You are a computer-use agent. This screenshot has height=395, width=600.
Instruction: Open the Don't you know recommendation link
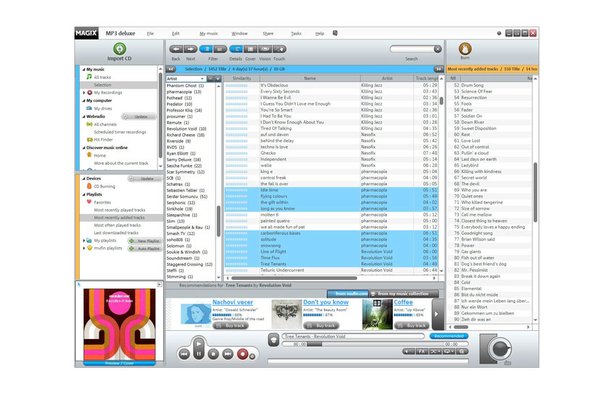click(x=326, y=302)
